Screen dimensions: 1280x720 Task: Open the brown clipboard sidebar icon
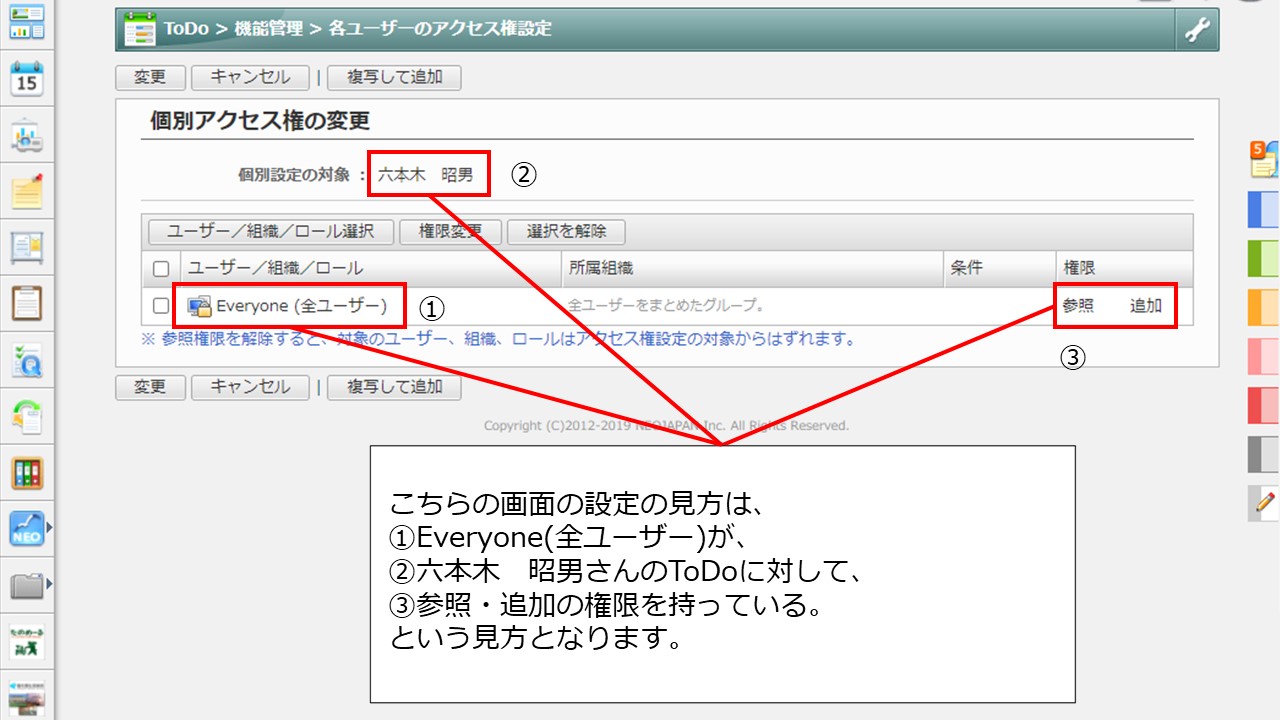tap(27, 302)
